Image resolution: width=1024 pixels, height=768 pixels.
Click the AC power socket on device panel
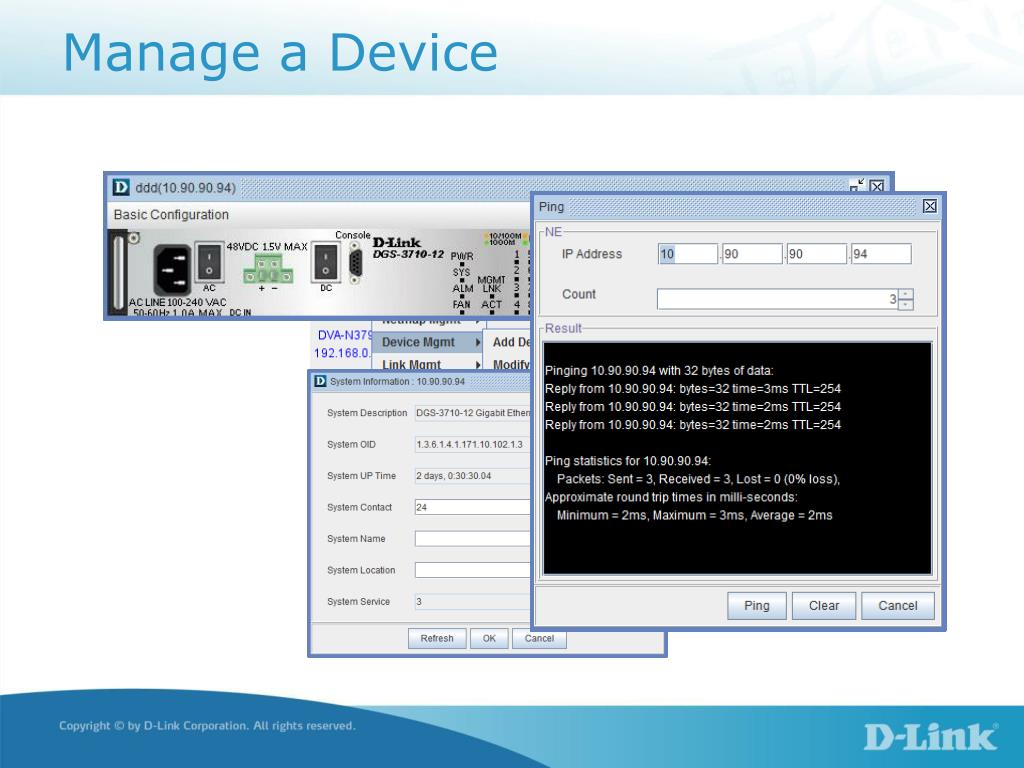(172, 270)
